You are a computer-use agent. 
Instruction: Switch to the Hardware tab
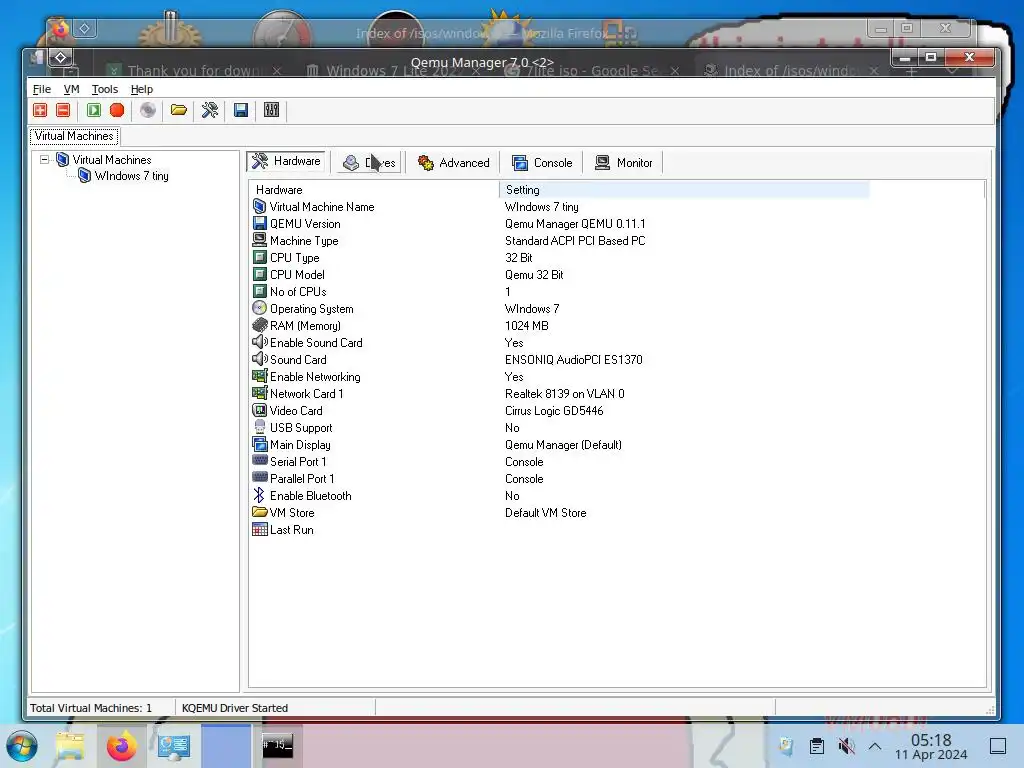point(286,161)
